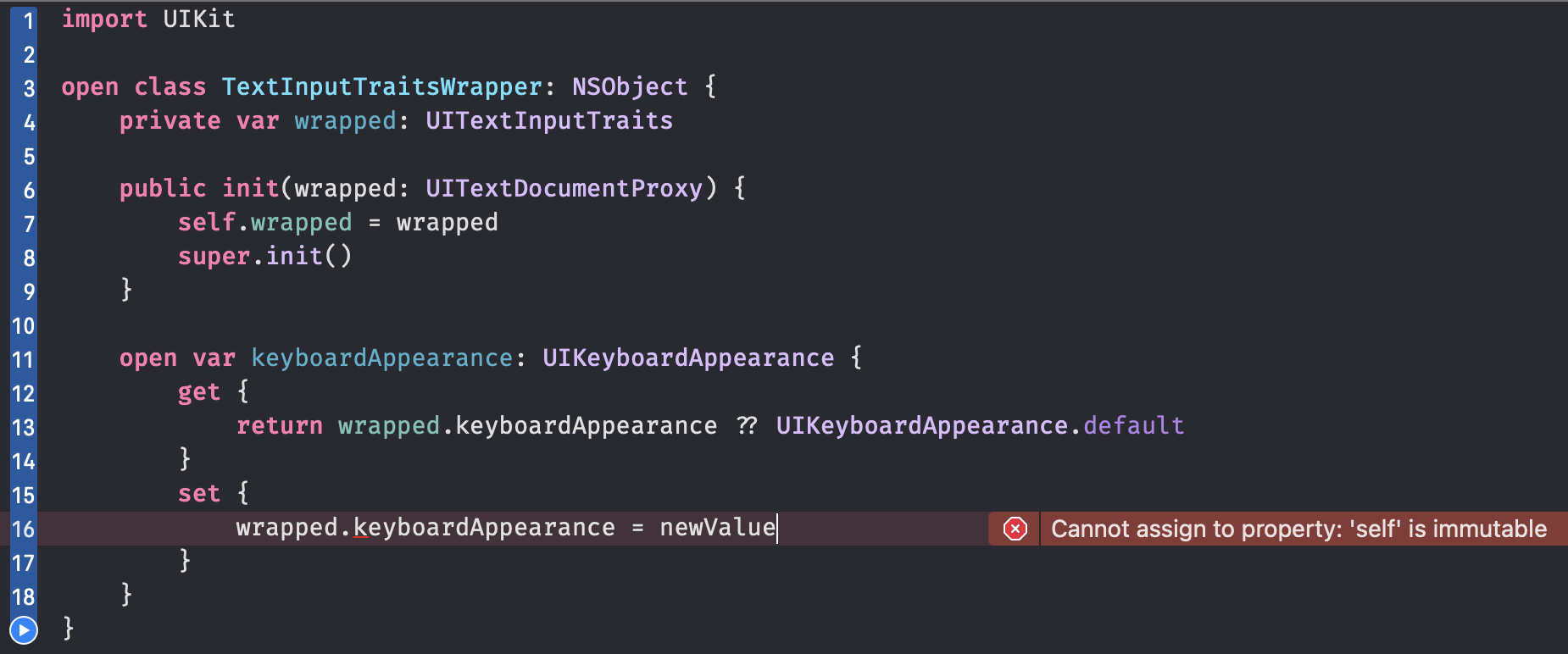Click line number 1 in the gutter
The image size is (1568, 654).
pos(29,20)
